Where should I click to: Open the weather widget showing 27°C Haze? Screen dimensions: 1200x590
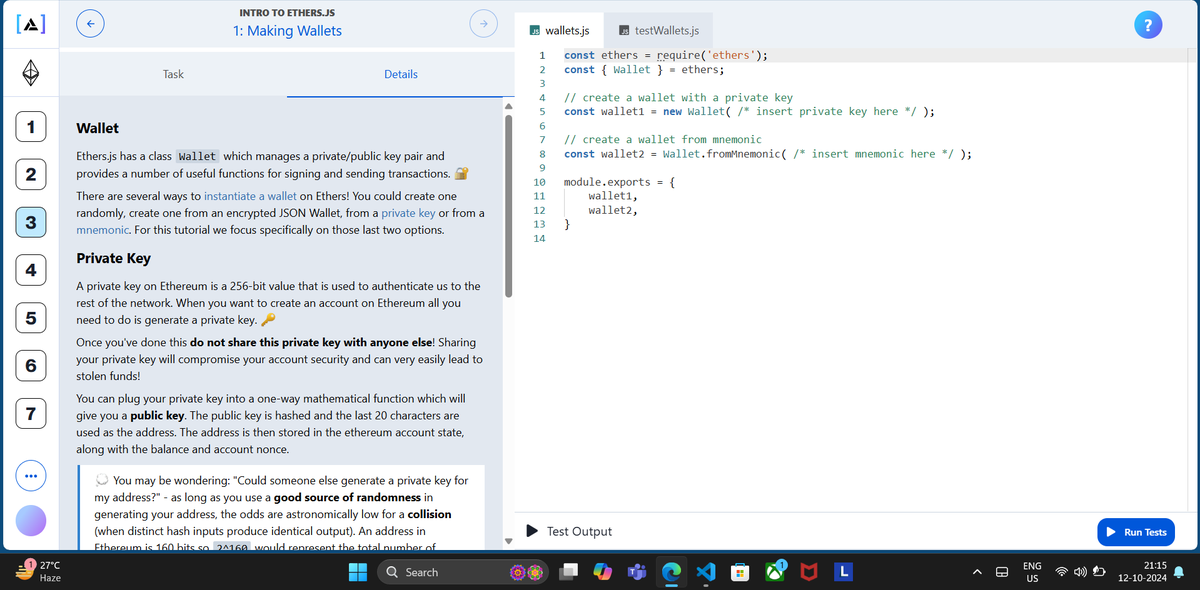click(37, 572)
